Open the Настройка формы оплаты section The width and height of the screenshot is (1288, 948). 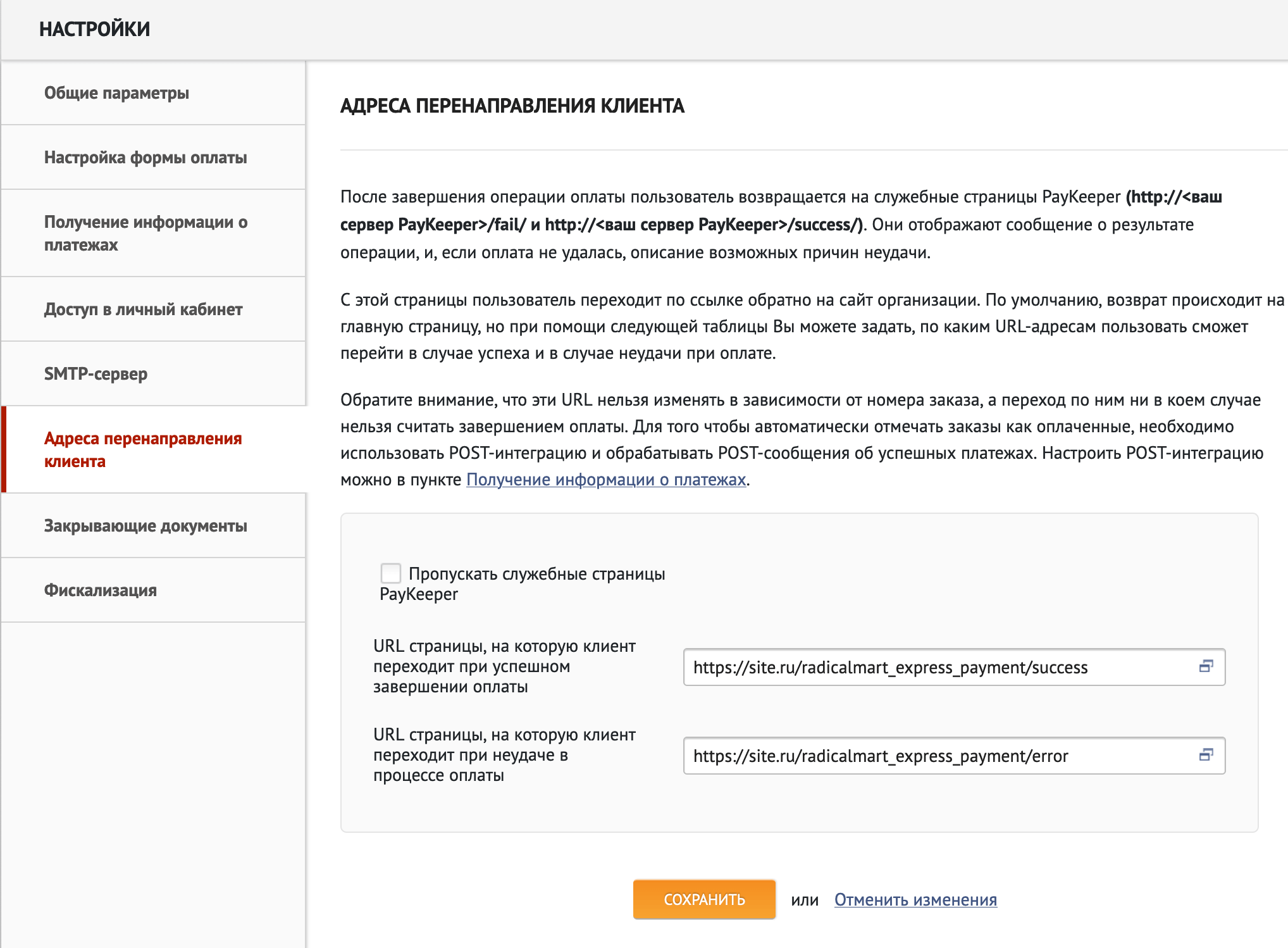point(146,158)
